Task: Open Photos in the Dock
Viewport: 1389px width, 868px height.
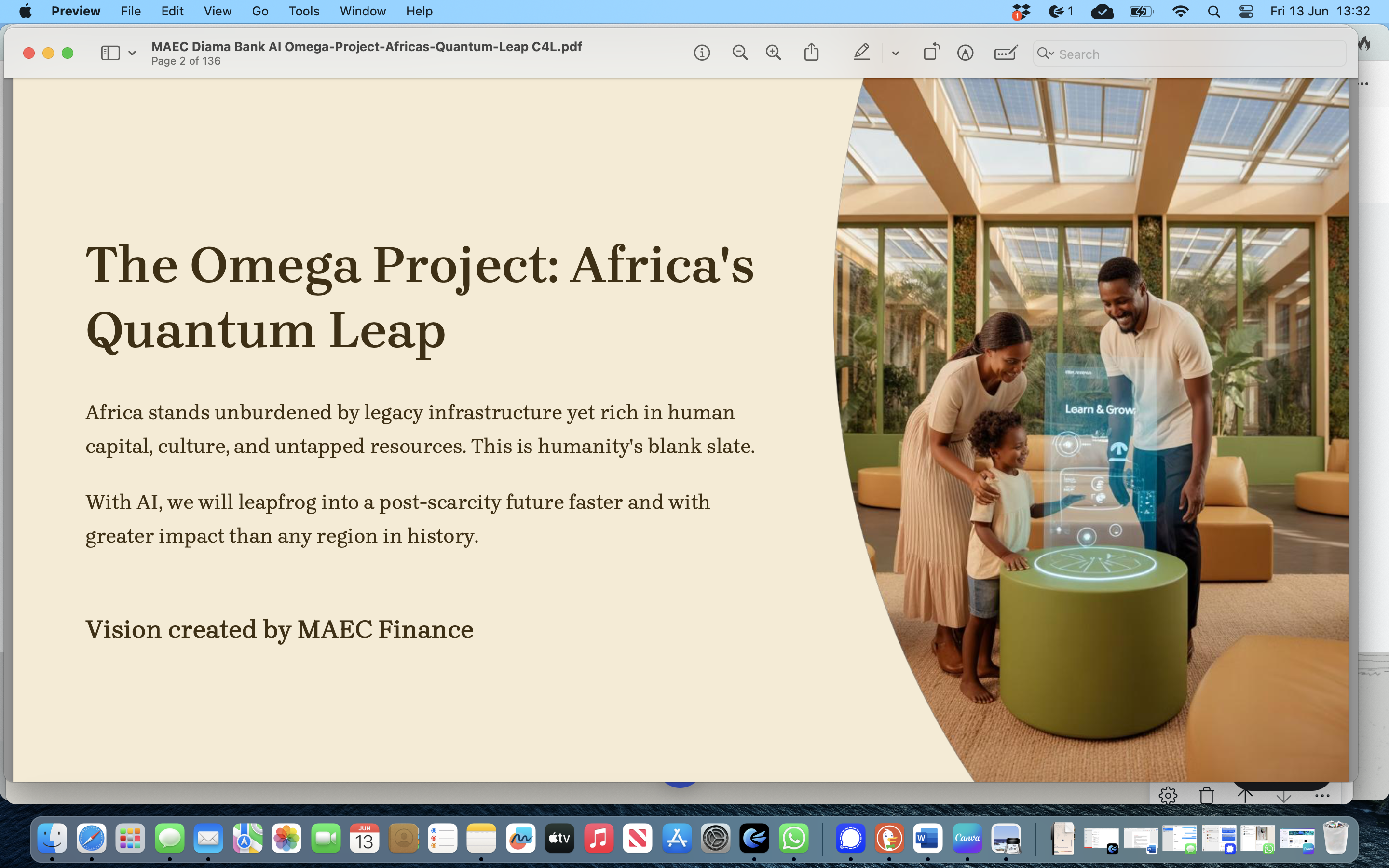Action: [286, 838]
